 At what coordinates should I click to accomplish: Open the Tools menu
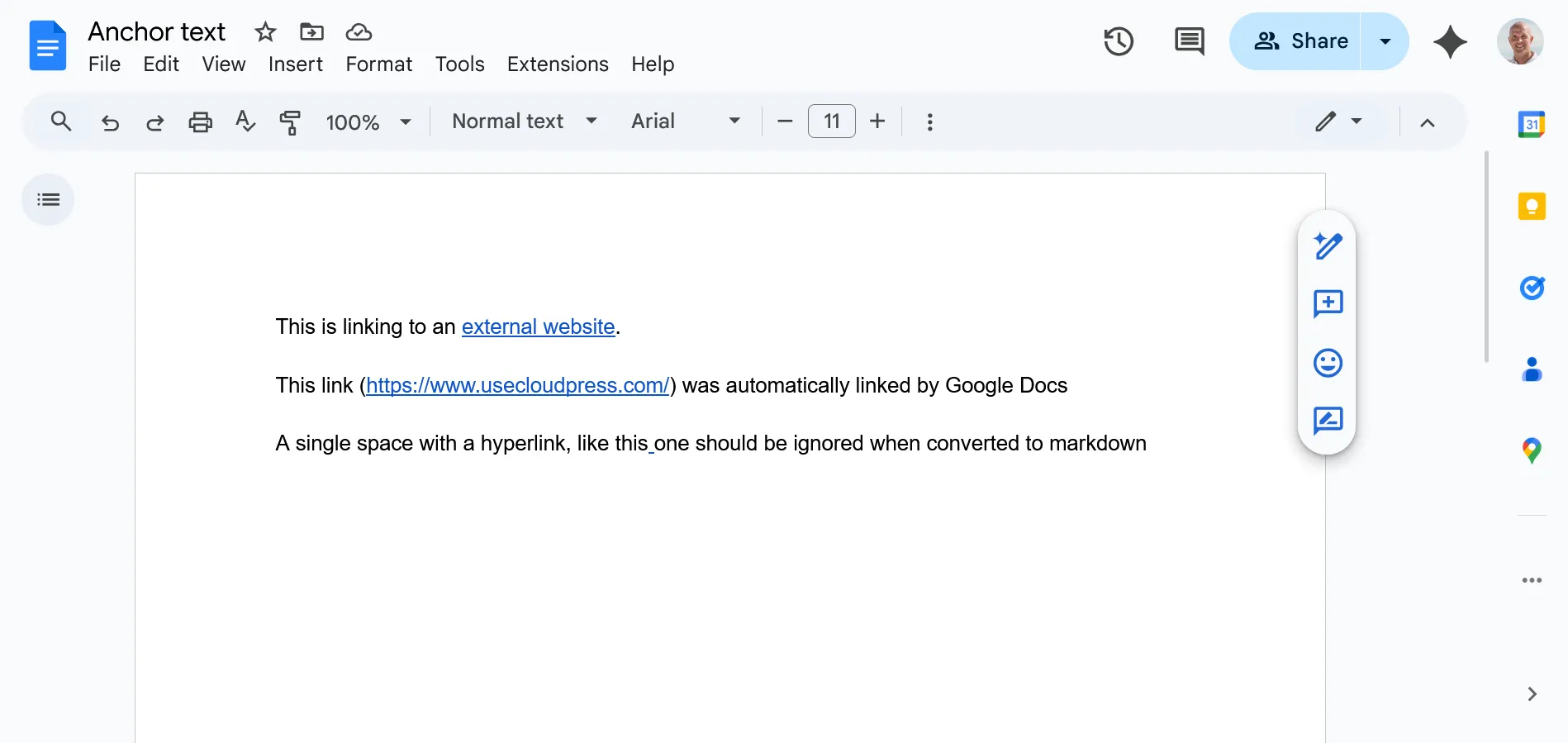point(460,64)
